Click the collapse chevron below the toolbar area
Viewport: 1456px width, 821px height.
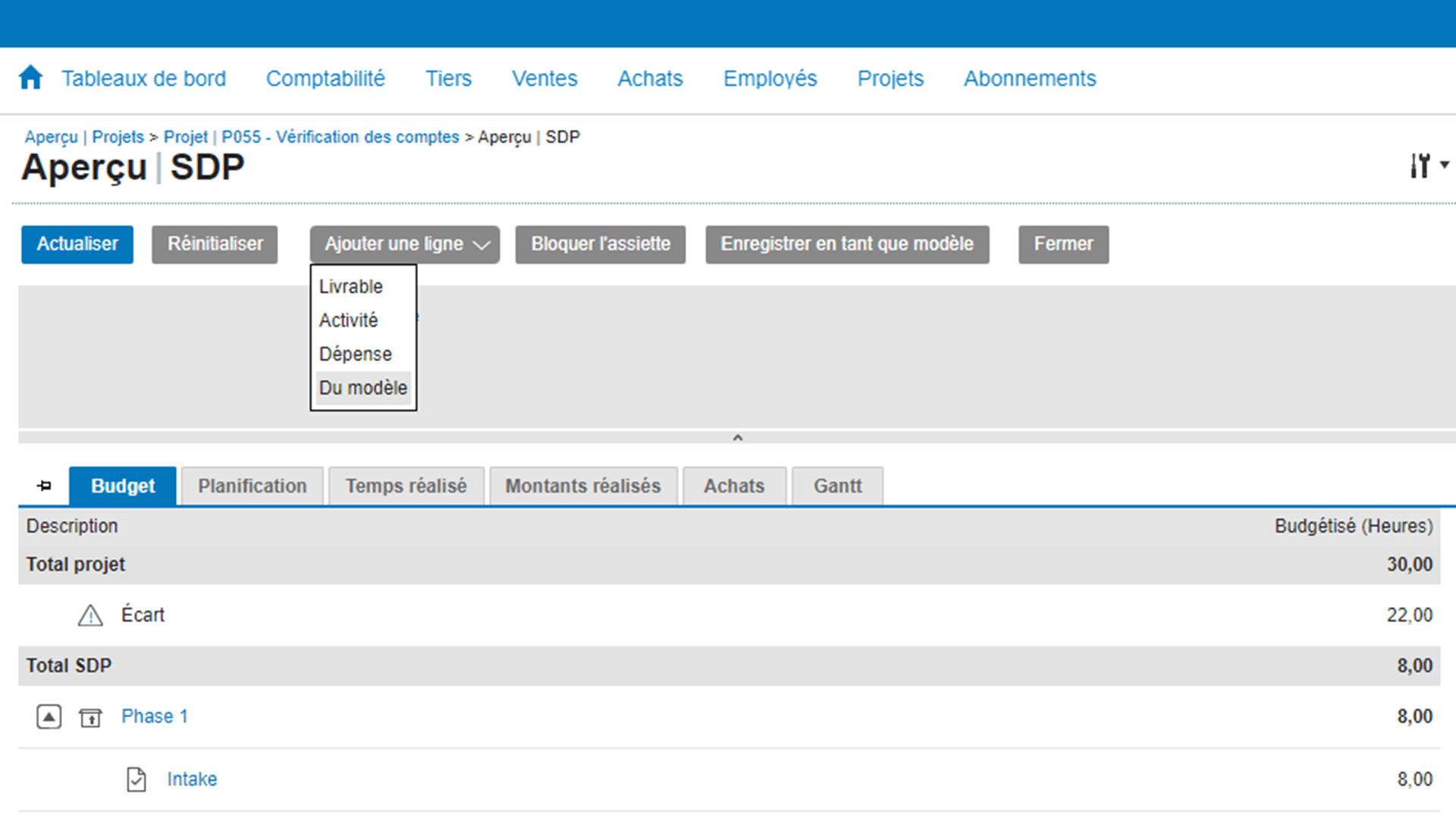point(736,438)
